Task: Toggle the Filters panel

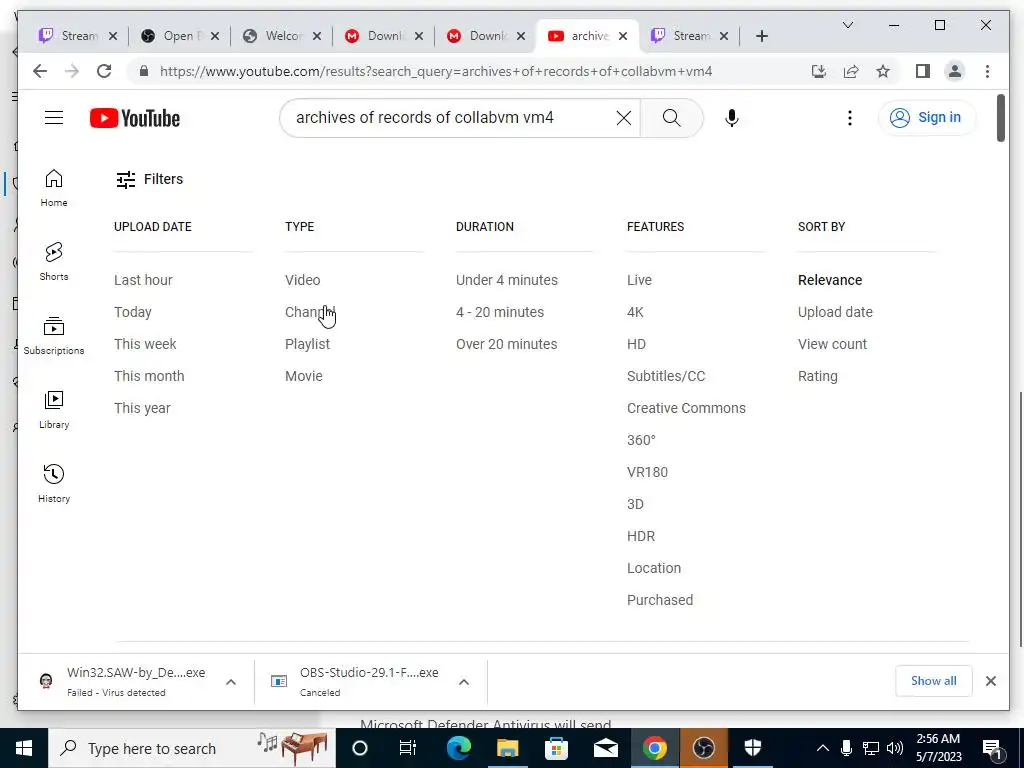Action: tap(150, 179)
